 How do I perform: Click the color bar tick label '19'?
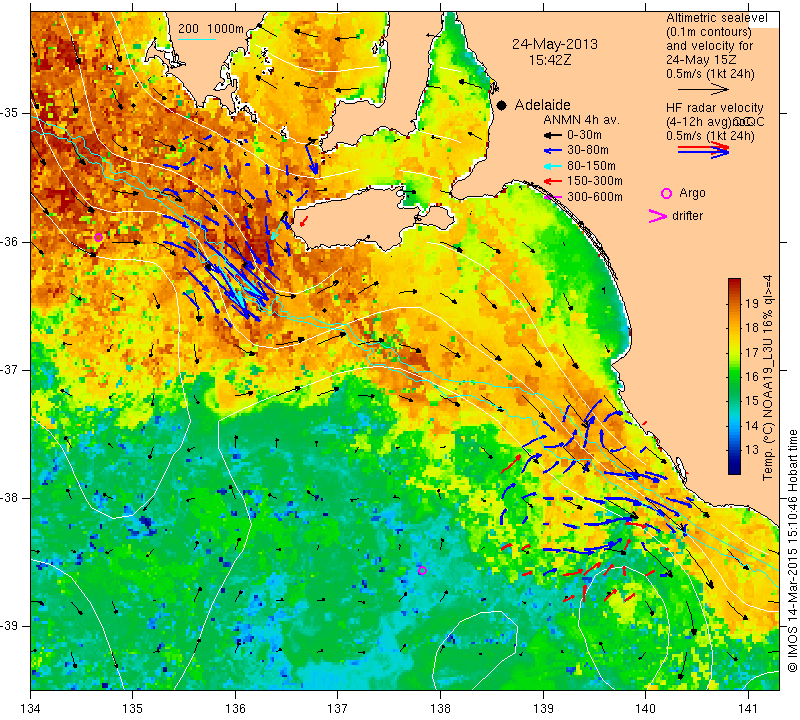(752, 304)
